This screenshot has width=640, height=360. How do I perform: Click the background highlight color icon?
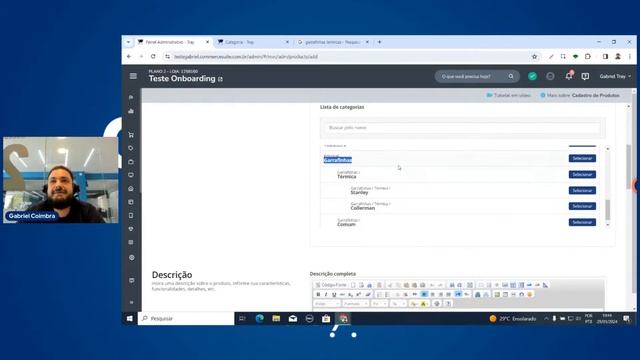coord(424,304)
